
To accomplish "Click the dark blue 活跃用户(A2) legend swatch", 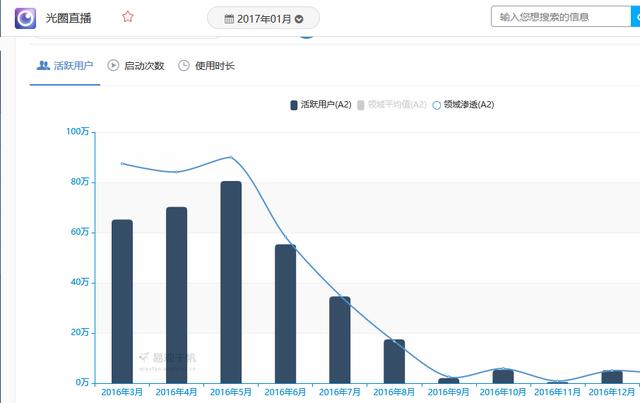I will pyautogui.click(x=294, y=105).
